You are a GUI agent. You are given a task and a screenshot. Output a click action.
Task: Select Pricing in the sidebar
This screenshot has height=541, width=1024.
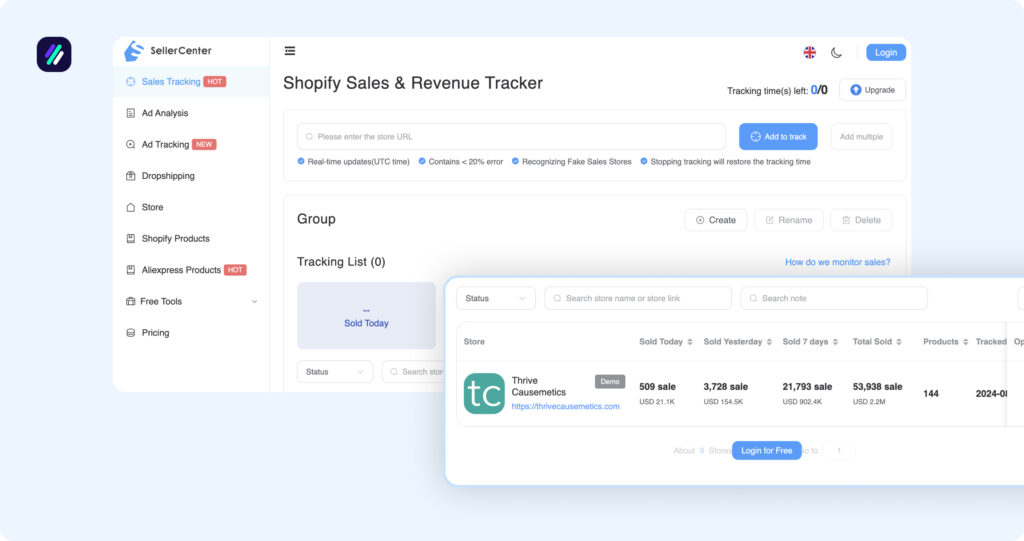(x=155, y=333)
